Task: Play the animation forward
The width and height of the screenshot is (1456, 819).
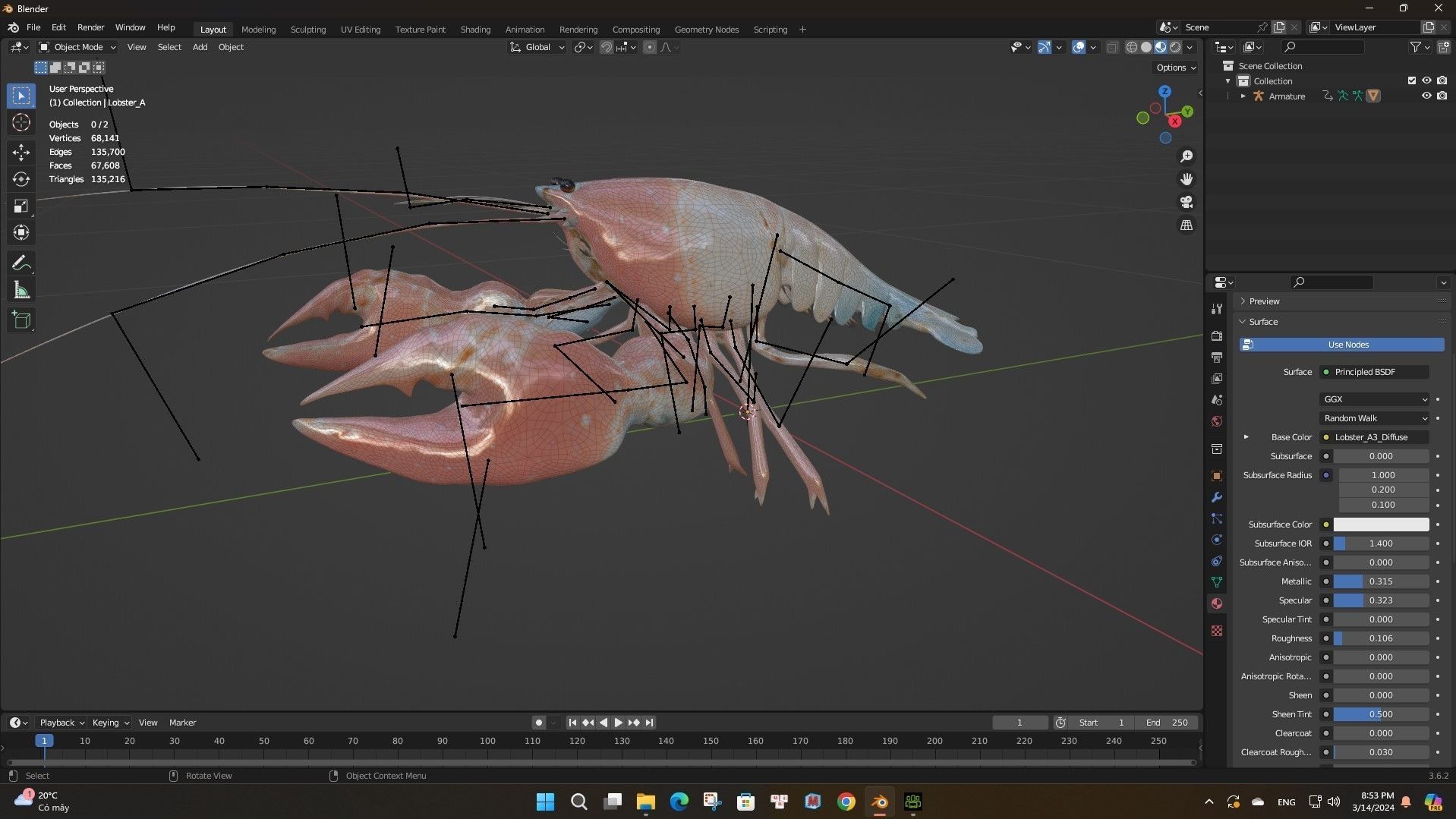Action: [x=619, y=723]
